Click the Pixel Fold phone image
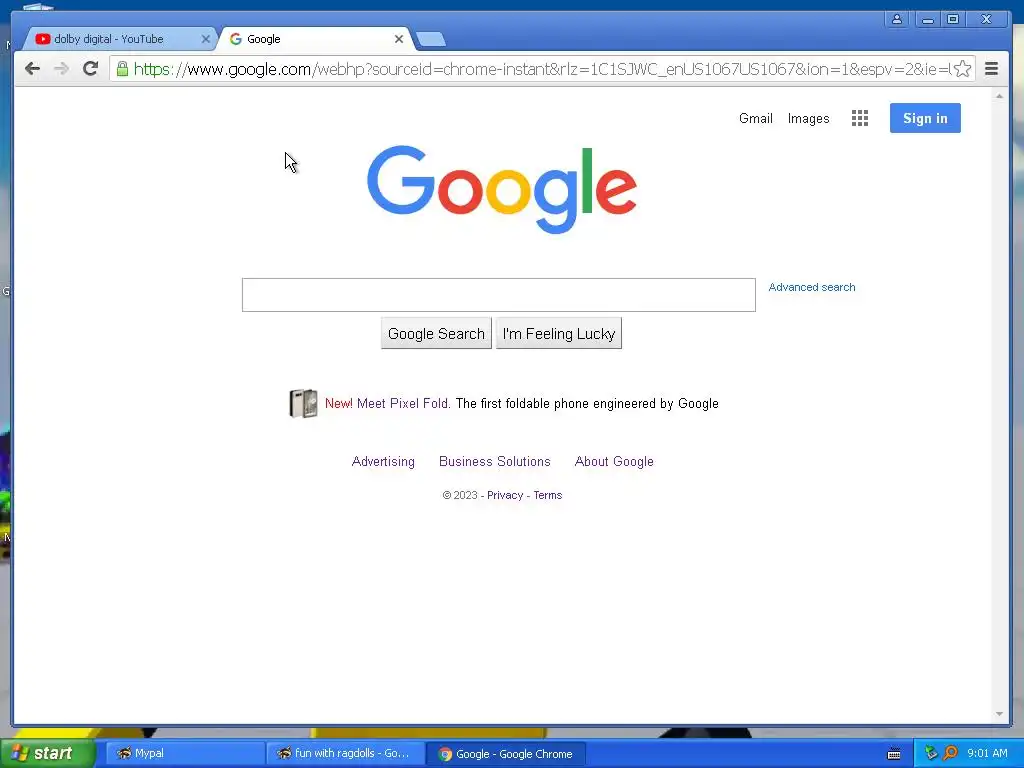This screenshot has width=1024, height=768. tap(303, 403)
